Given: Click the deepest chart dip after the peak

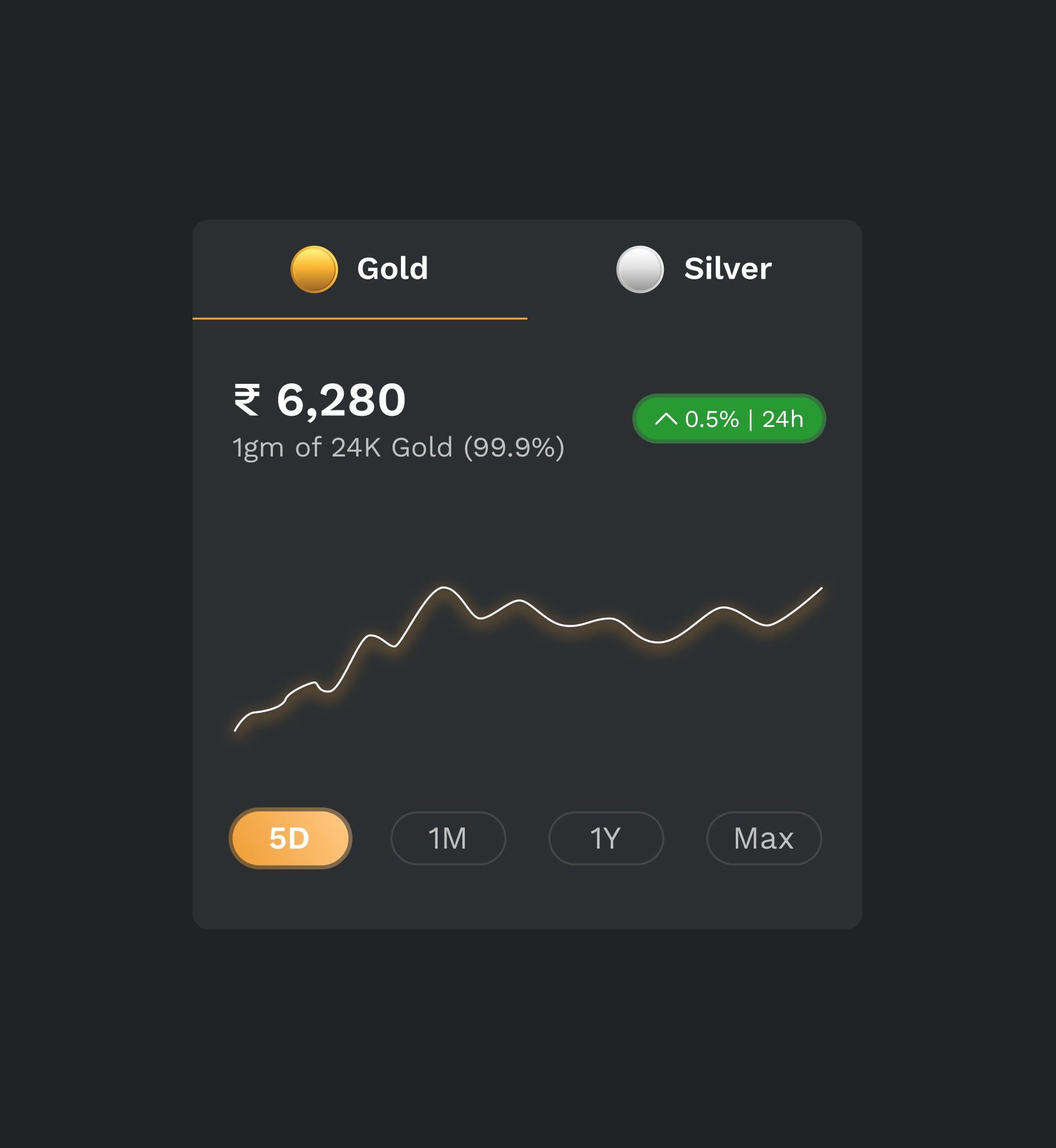Looking at the screenshot, I should [x=657, y=641].
